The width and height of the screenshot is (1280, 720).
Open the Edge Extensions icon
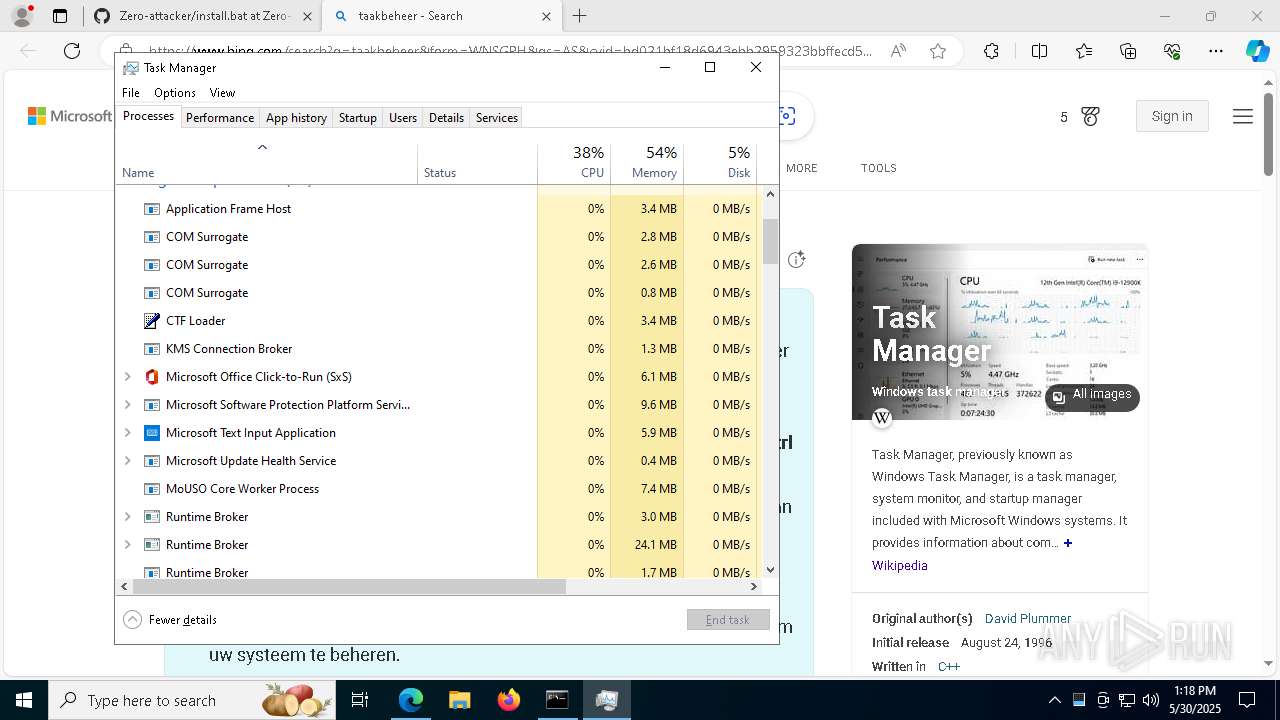pyautogui.click(x=991, y=51)
